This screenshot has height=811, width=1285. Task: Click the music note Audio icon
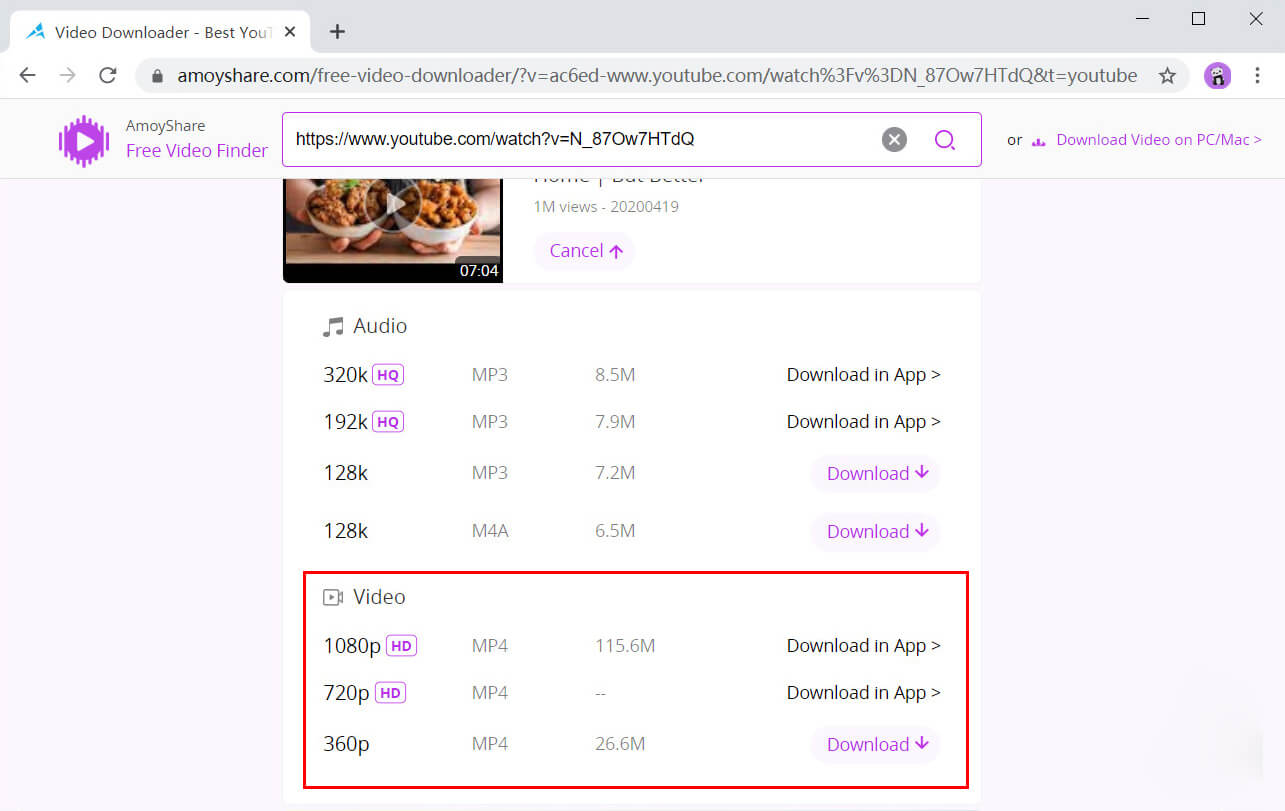point(332,327)
